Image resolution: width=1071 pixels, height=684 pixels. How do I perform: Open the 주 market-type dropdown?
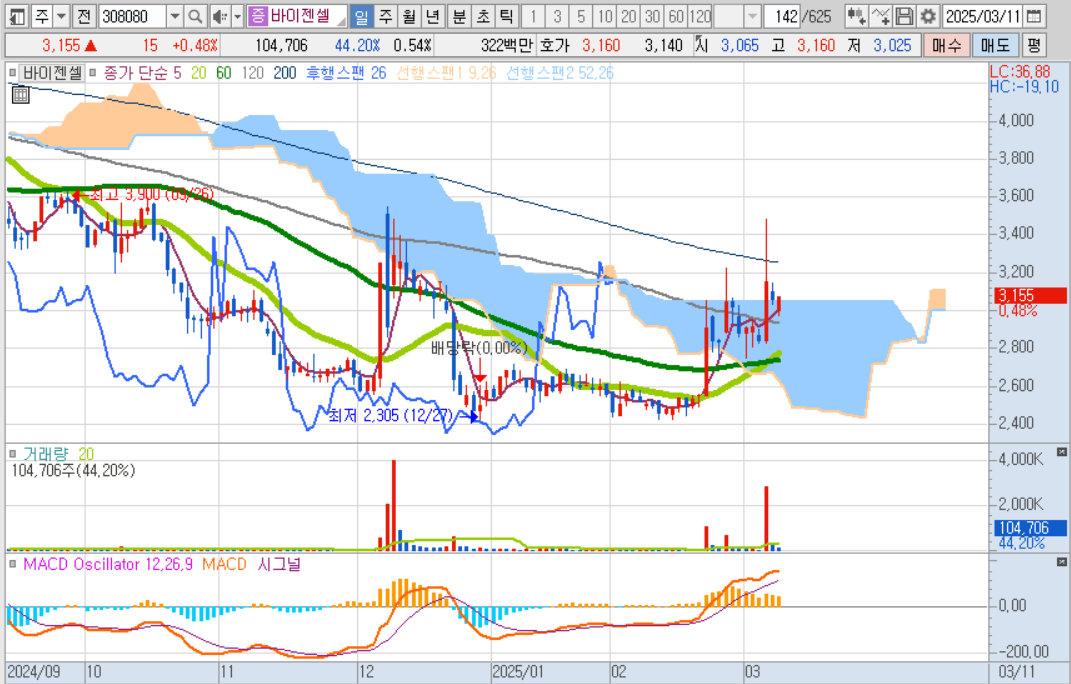[x=61, y=16]
